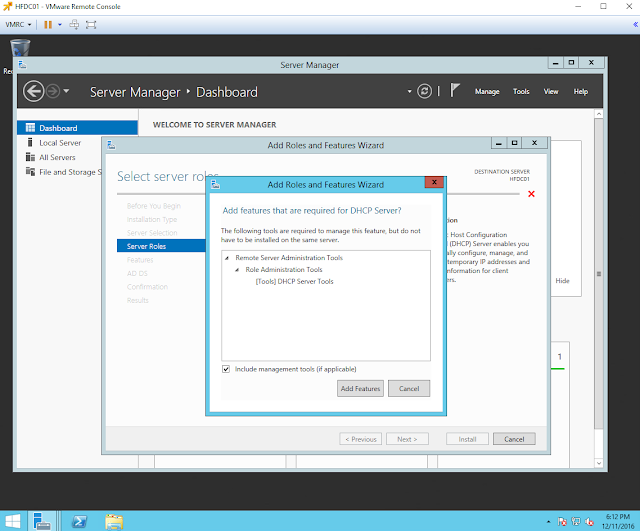Click the Refresh icon in Server Manager
640x531 pixels.
[x=424, y=91]
